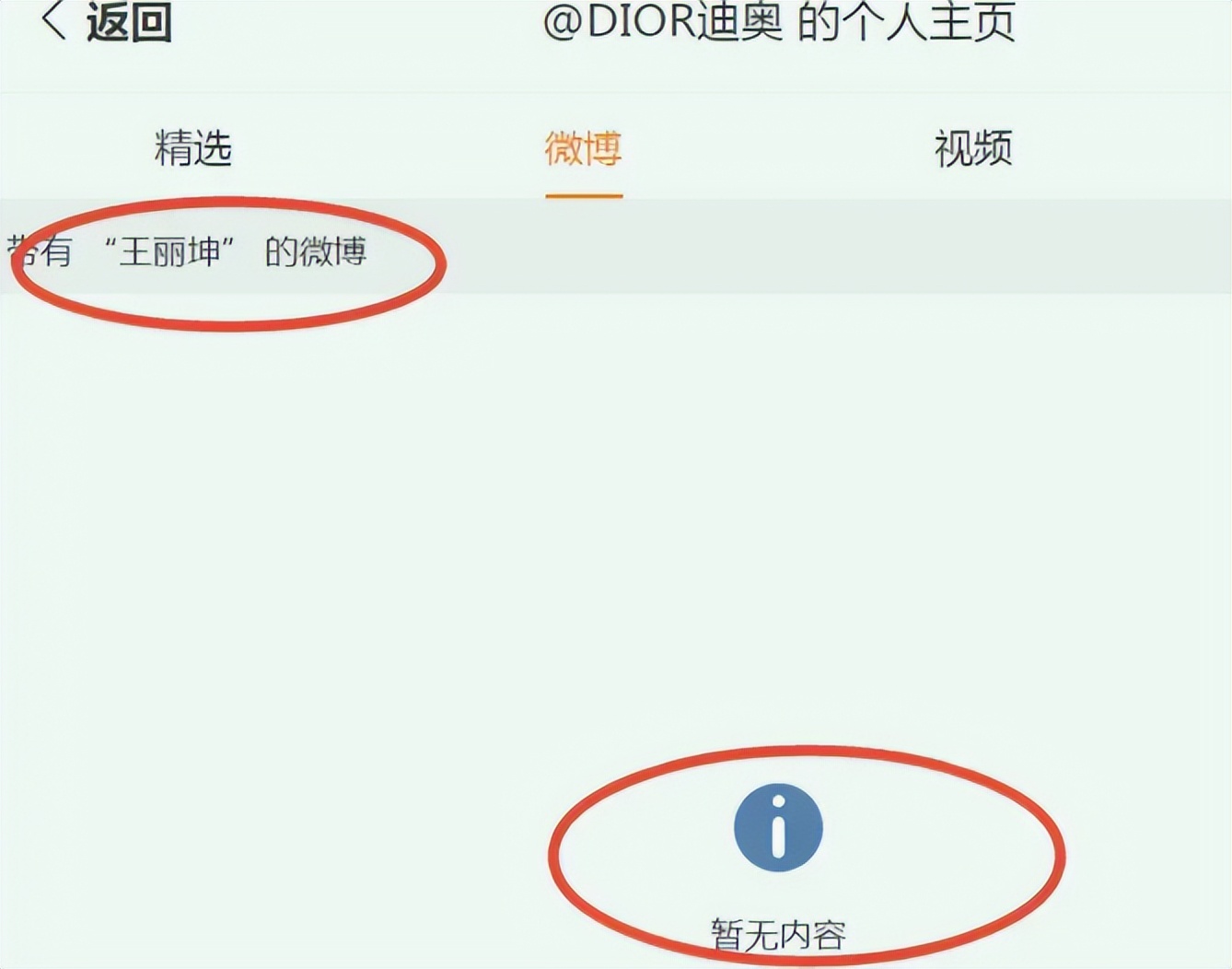Click the 返回 back label
The image size is (1232, 969).
click(x=129, y=21)
